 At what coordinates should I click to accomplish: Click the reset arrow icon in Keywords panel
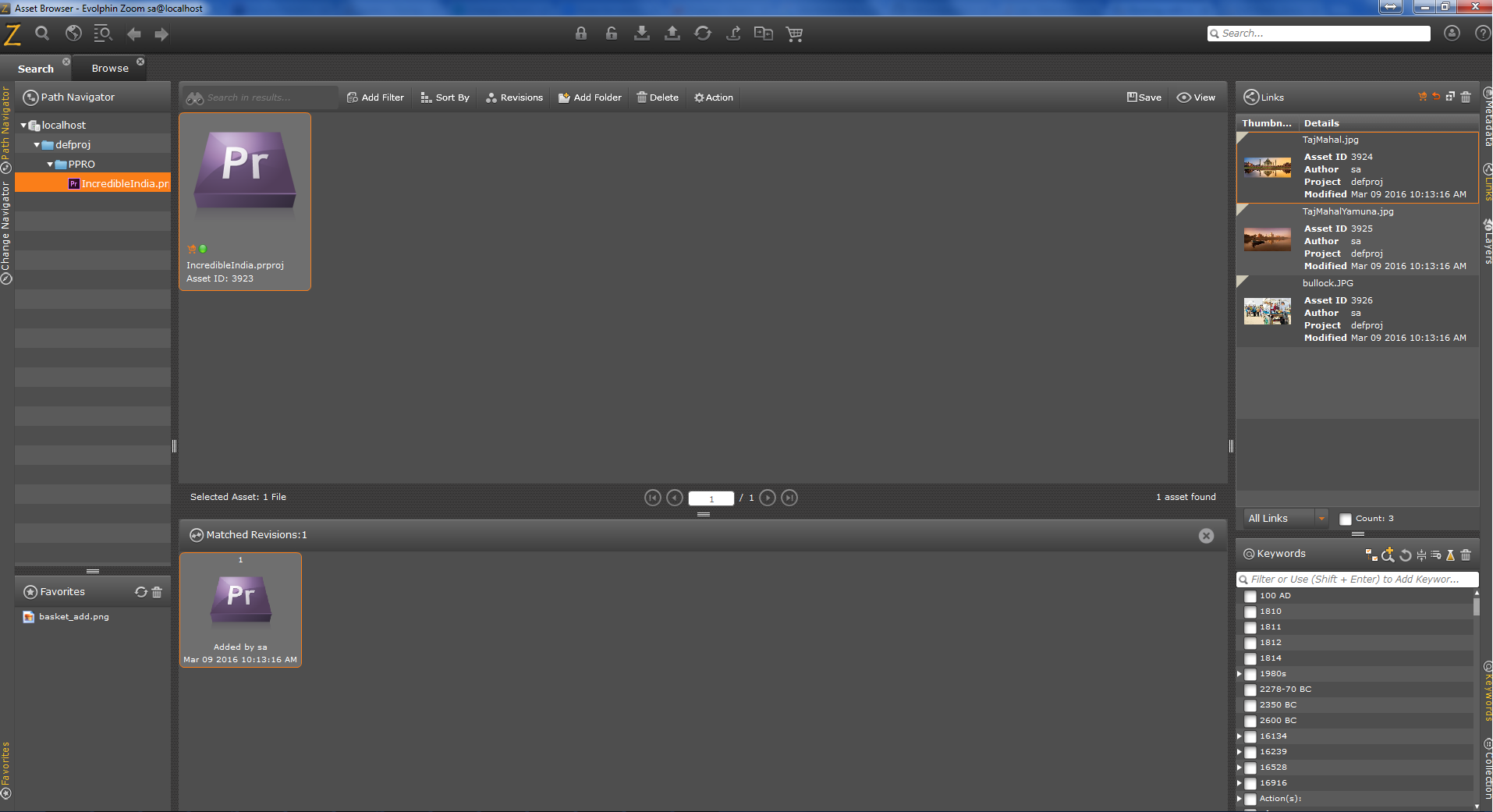[x=1406, y=555]
